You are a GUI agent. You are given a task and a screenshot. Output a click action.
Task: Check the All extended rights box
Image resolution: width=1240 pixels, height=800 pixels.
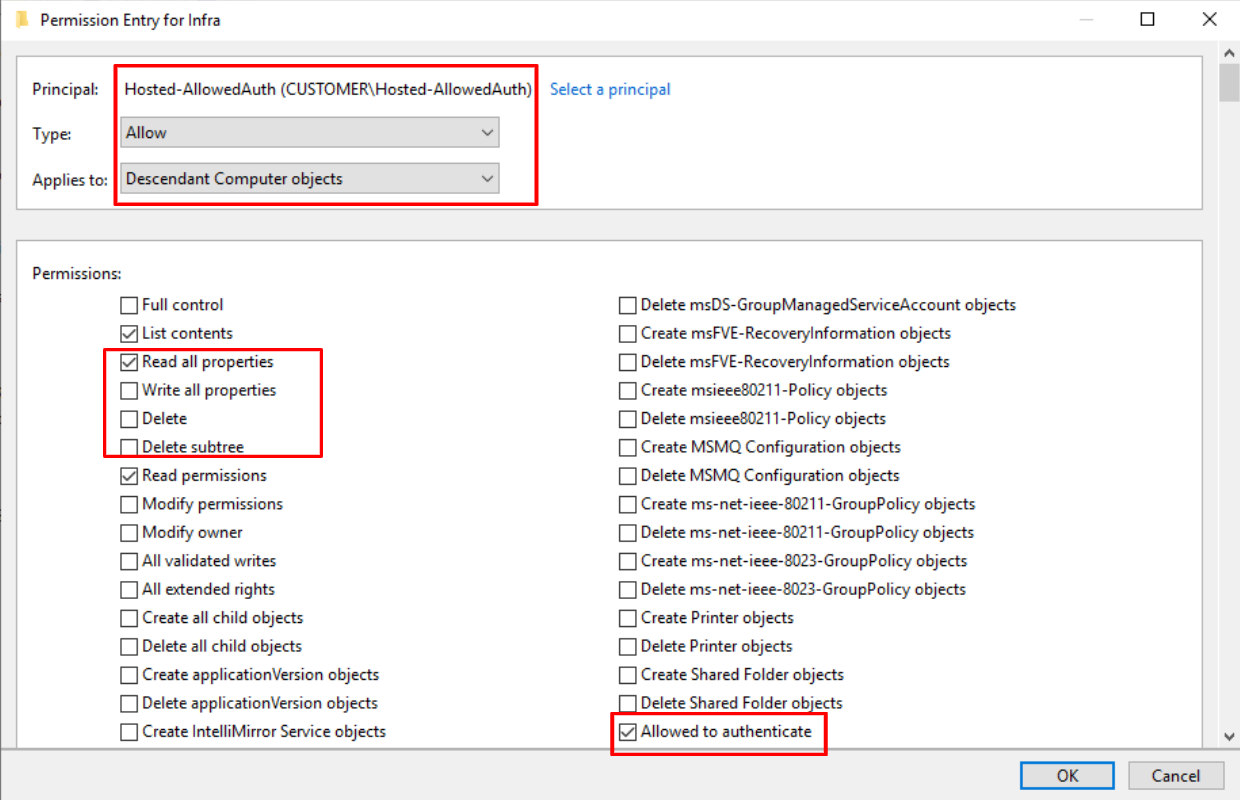tap(129, 590)
